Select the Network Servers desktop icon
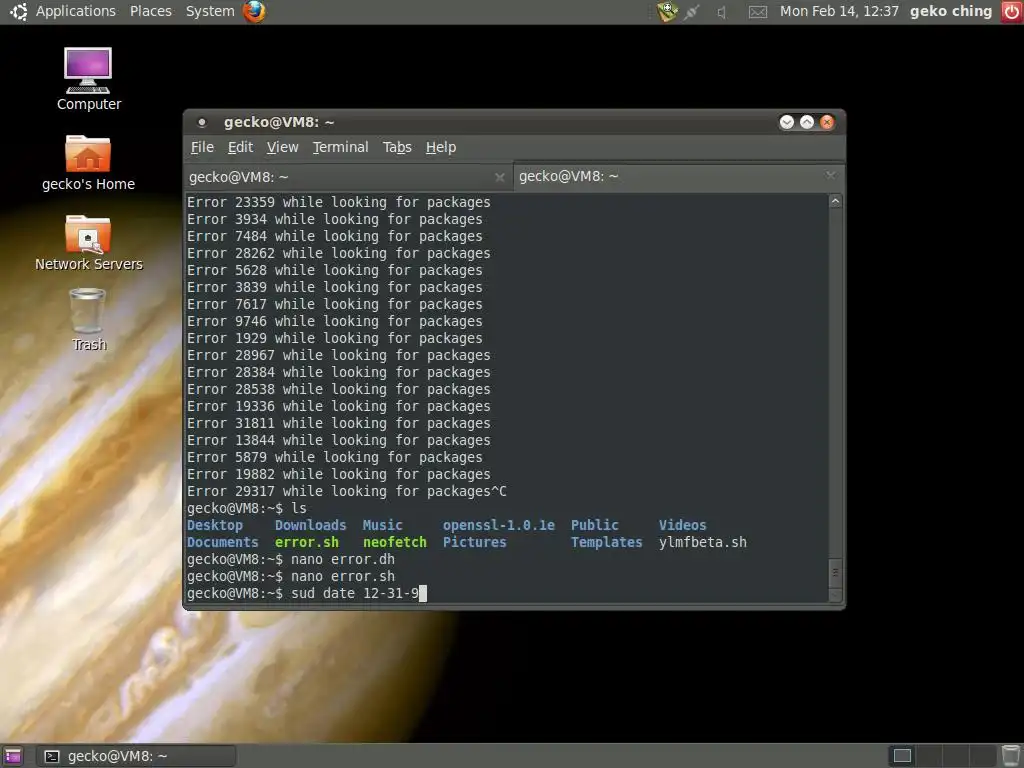1024x768 pixels. pos(88,243)
